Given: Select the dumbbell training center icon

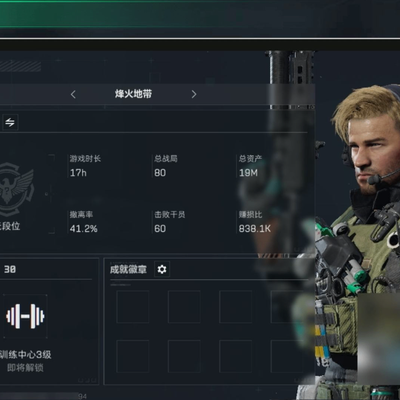Looking at the screenshot, I should [x=25, y=316].
